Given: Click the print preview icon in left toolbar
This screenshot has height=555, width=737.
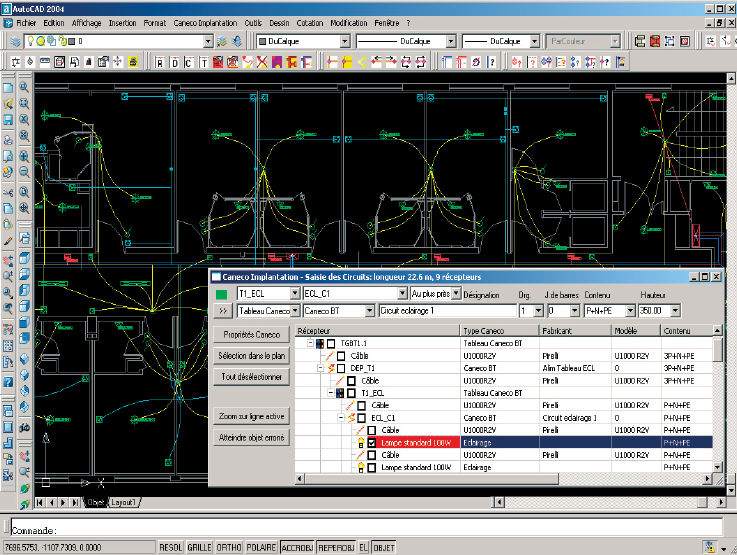Looking at the screenshot, I should click(8, 156).
